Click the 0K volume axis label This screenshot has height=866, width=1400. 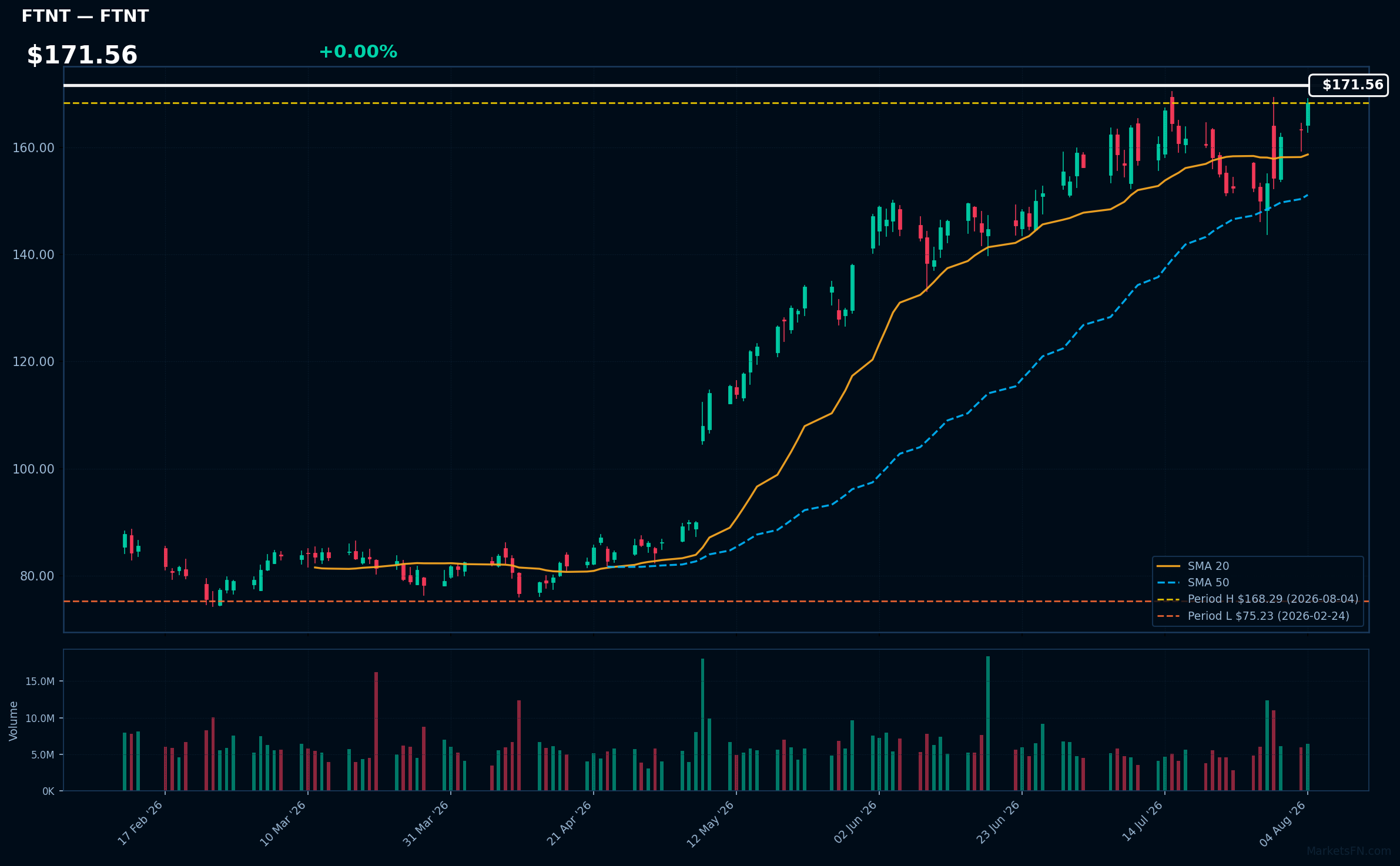pyautogui.click(x=48, y=791)
